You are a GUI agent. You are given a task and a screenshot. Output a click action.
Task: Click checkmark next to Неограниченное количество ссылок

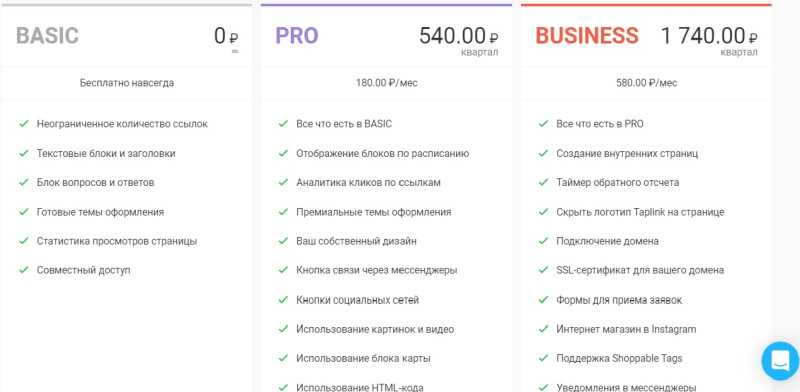click(x=23, y=124)
